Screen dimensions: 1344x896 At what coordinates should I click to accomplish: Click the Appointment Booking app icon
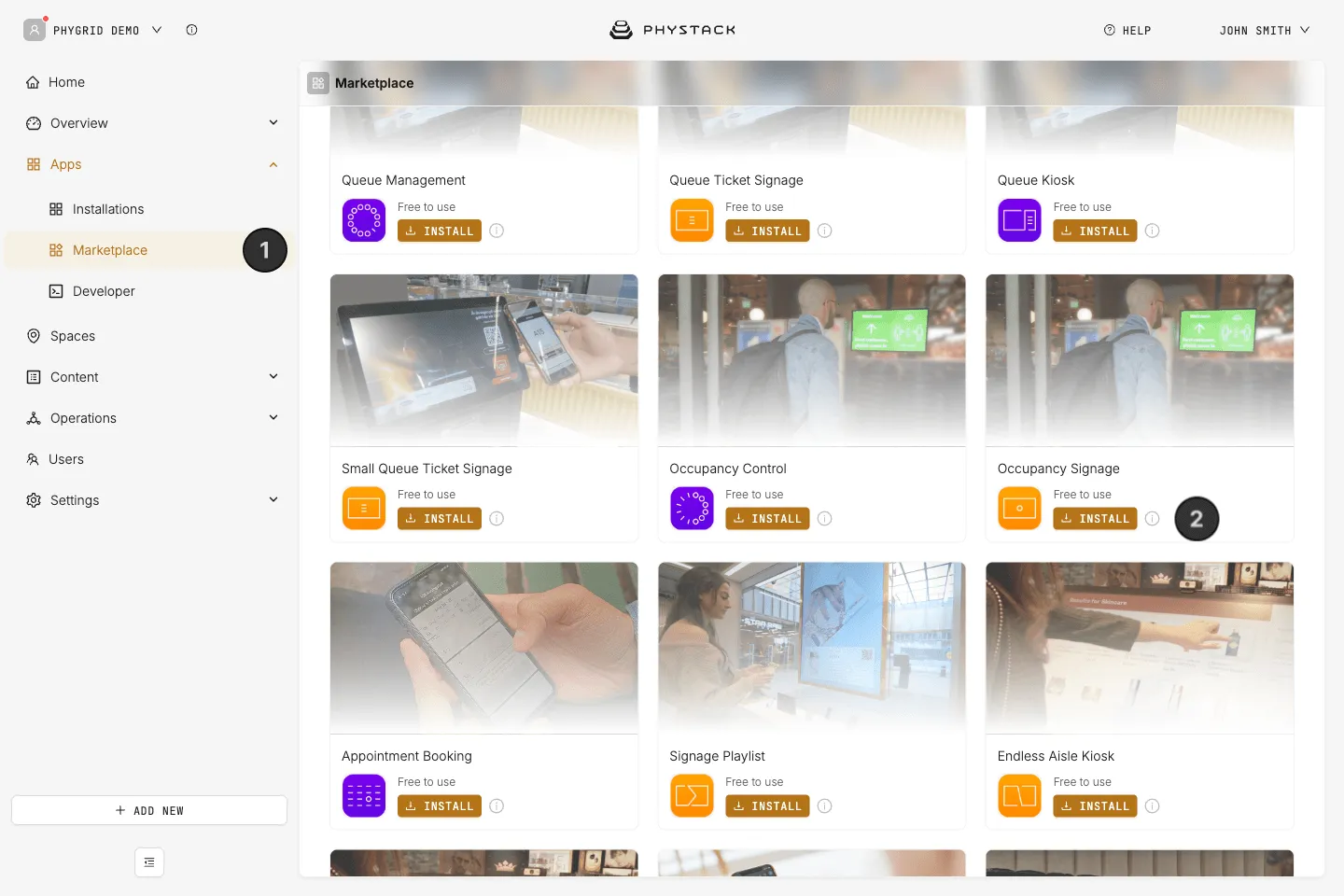(364, 795)
